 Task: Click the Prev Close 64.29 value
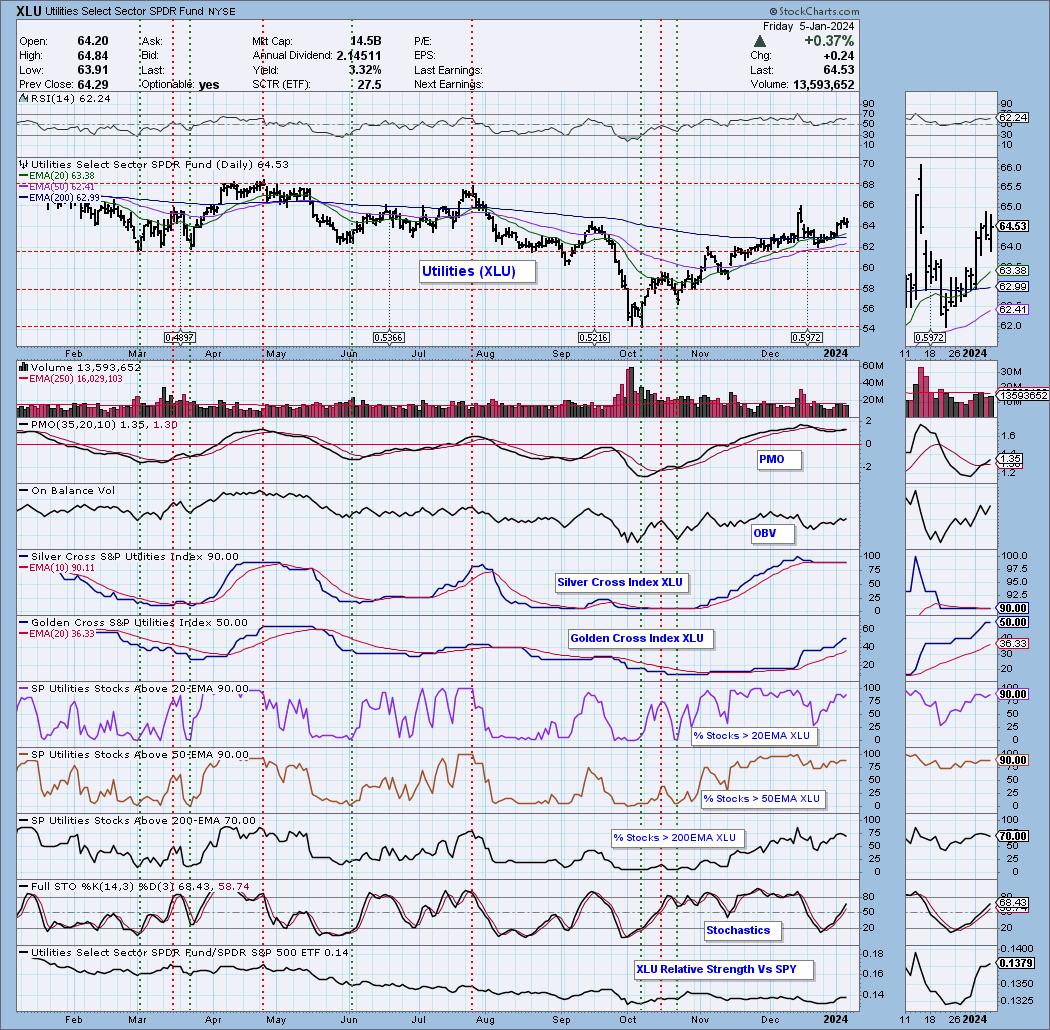[x=93, y=85]
